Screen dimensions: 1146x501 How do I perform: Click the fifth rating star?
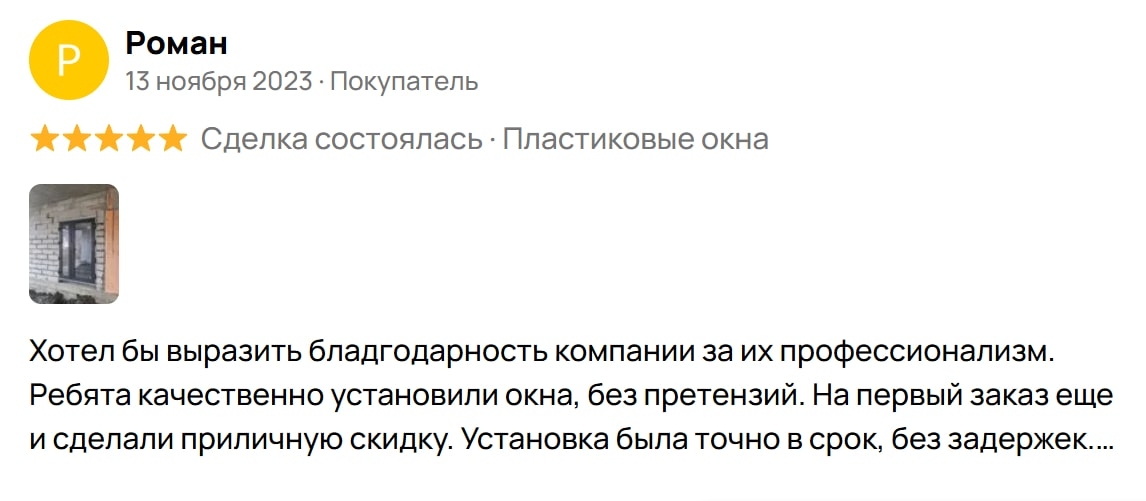click(x=172, y=139)
